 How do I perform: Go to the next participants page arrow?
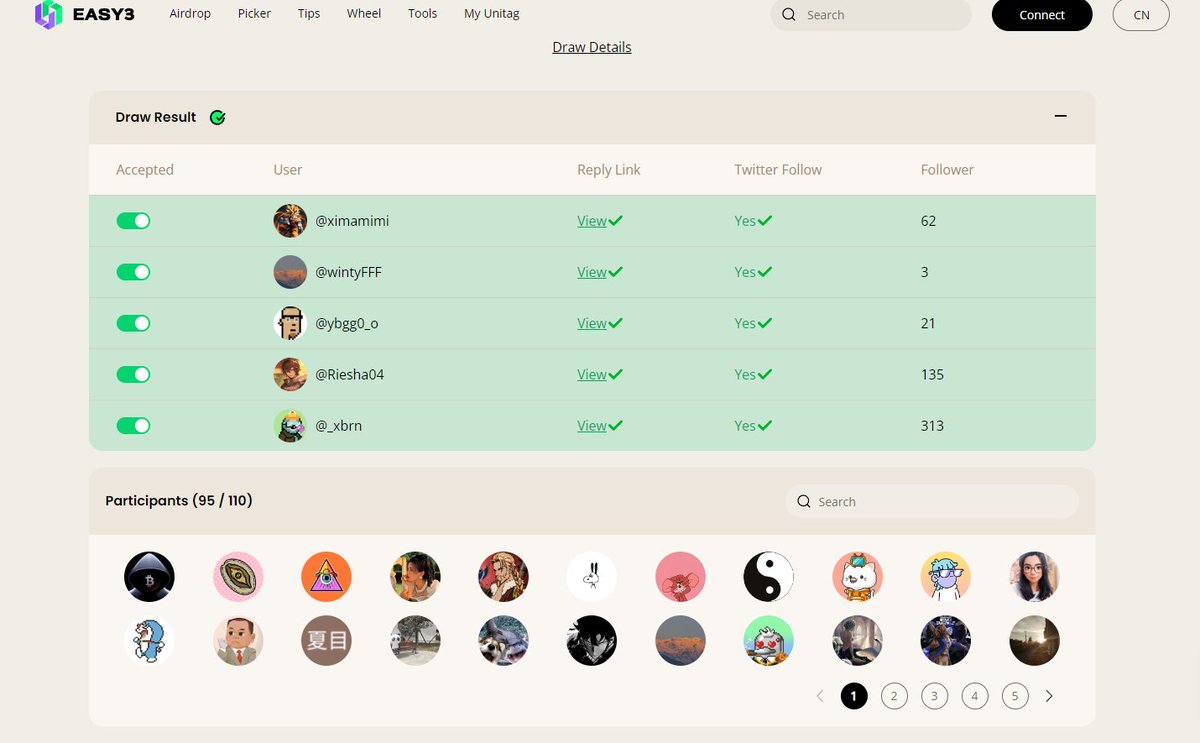coord(1049,696)
